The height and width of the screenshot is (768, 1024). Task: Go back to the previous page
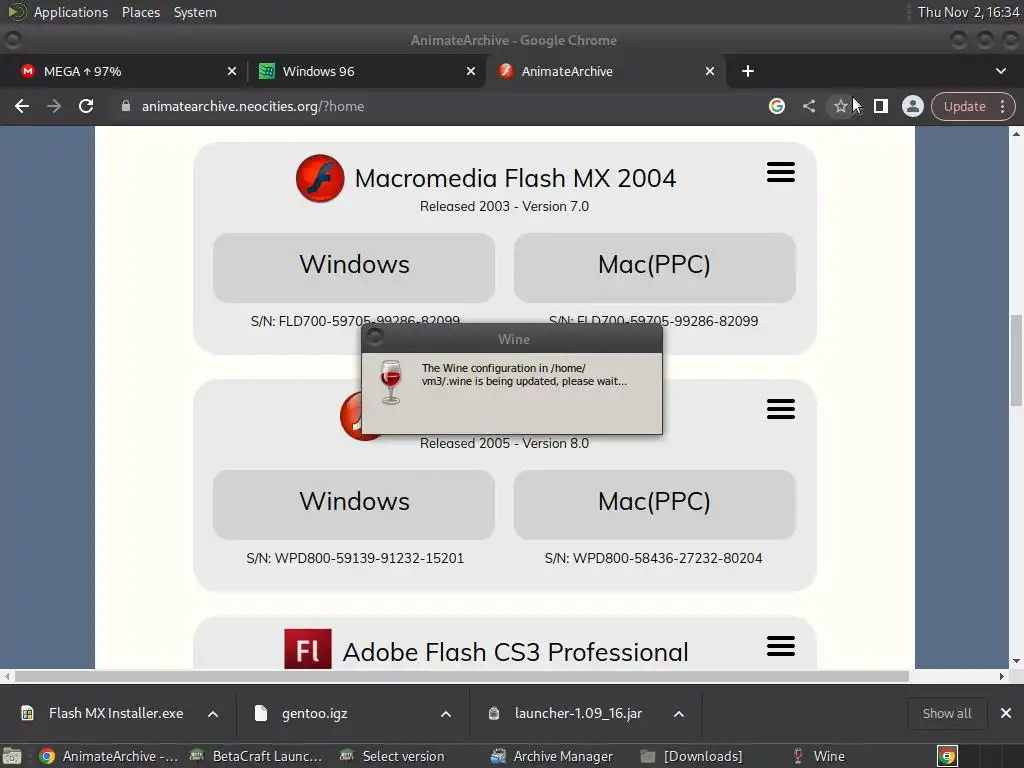(22, 106)
